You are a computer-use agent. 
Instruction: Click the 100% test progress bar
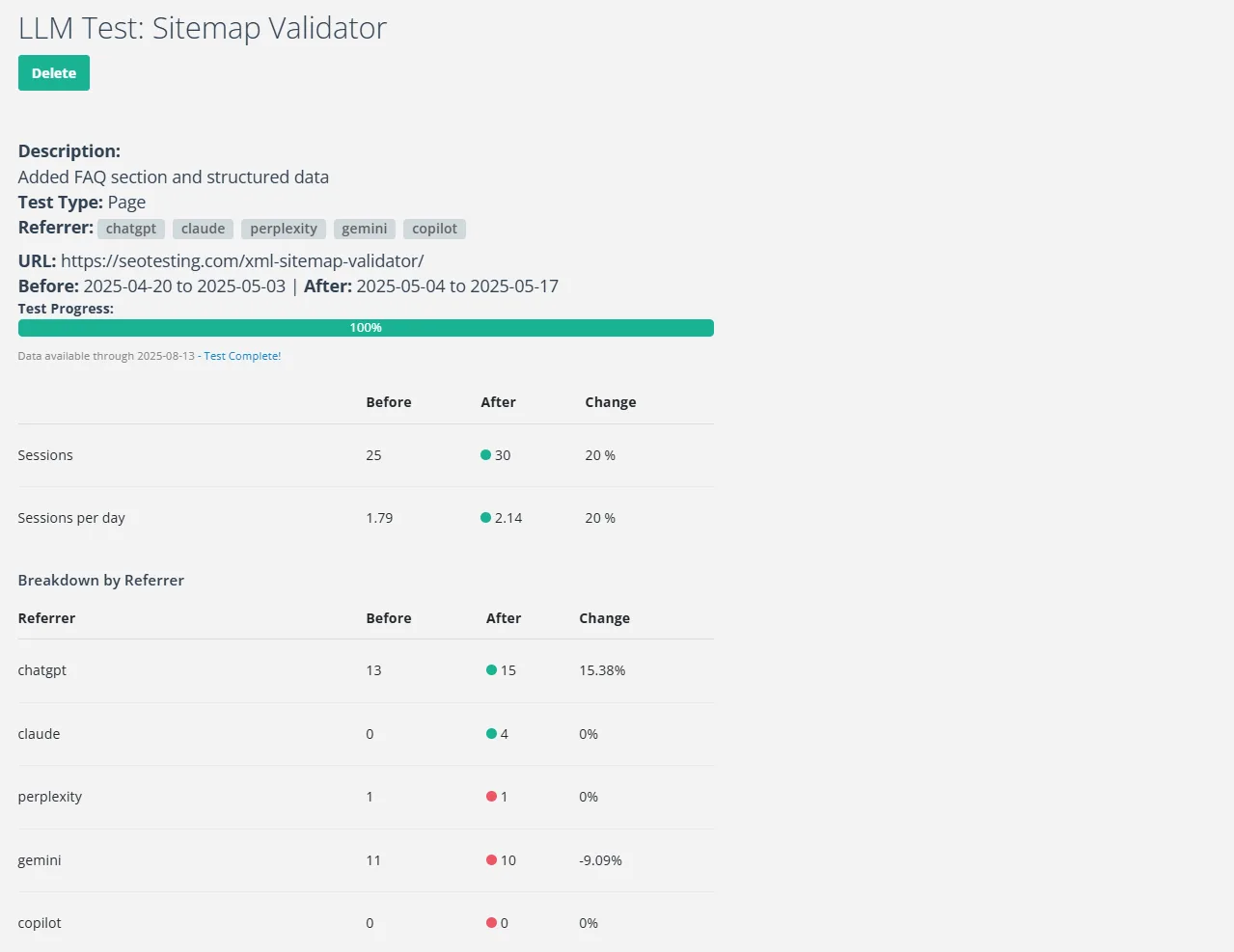coord(366,328)
